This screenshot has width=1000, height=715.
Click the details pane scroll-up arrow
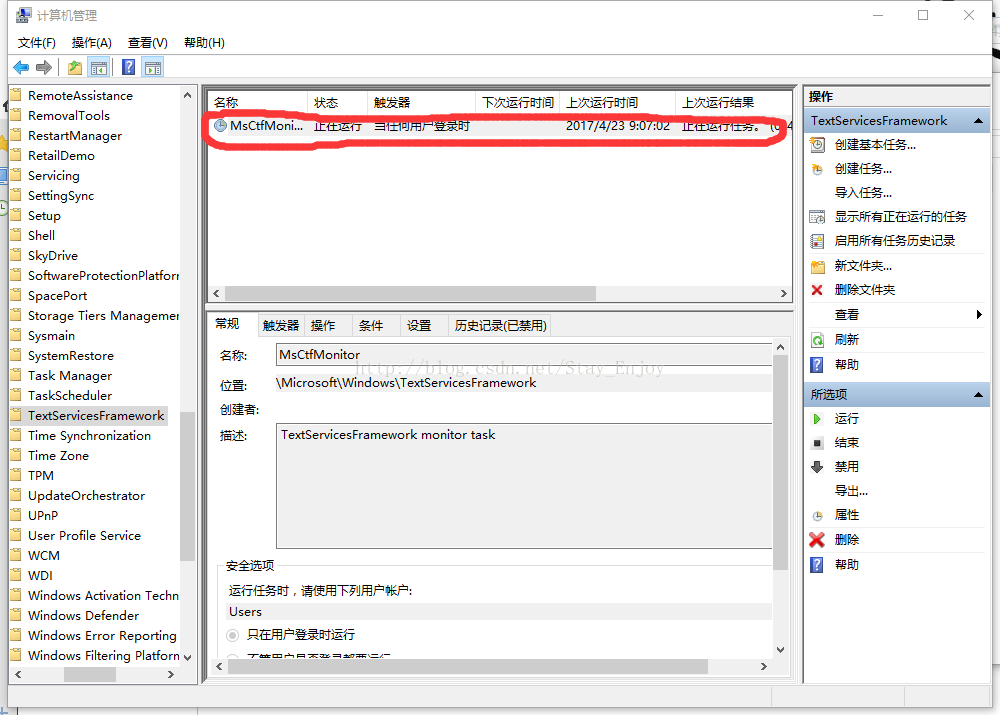coord(781,347)
